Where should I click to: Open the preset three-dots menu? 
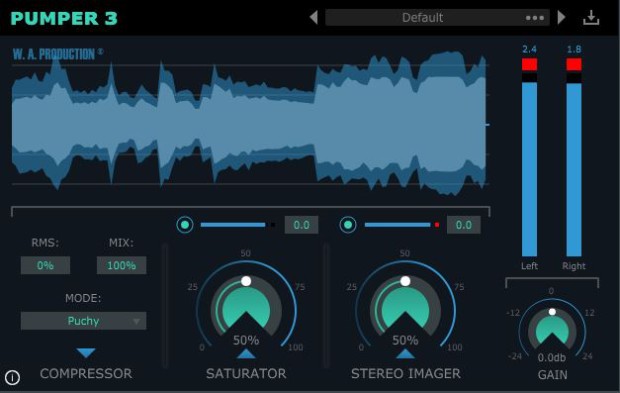tap(535, 18)
